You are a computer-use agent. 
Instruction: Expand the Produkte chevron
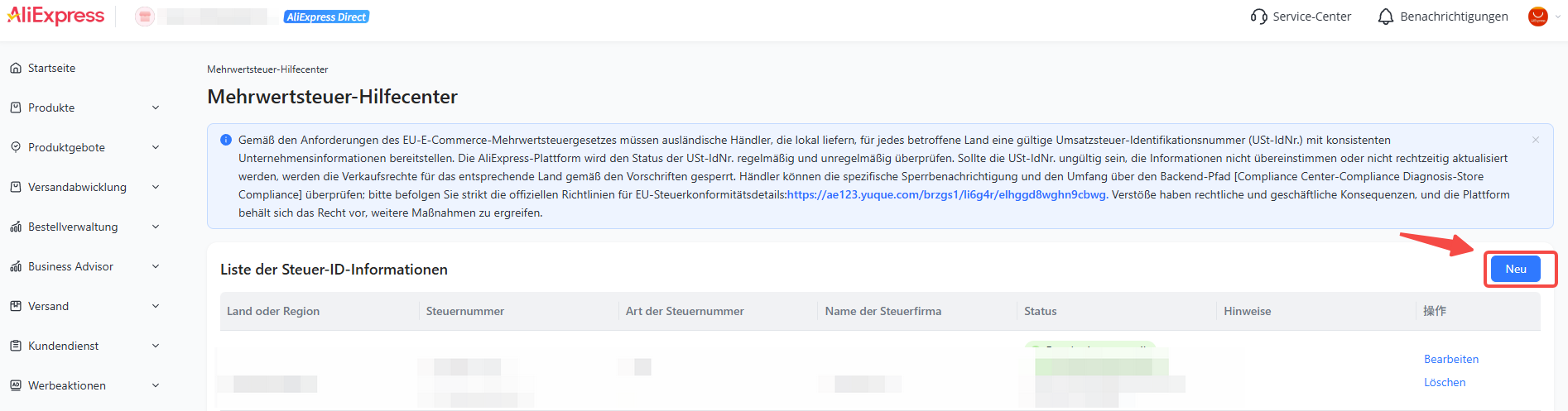(x=156, y=108)
